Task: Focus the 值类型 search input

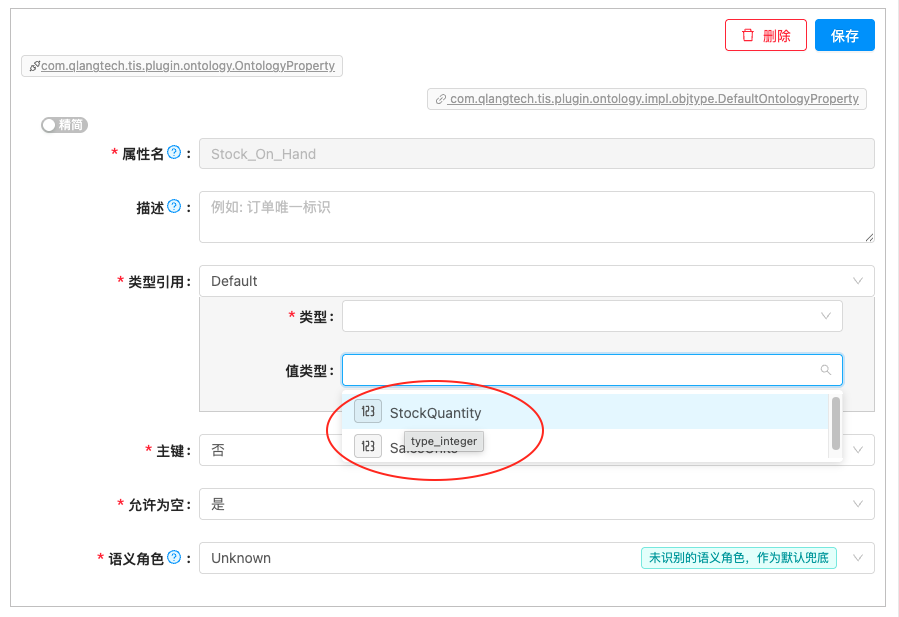Action: [592, 370]
